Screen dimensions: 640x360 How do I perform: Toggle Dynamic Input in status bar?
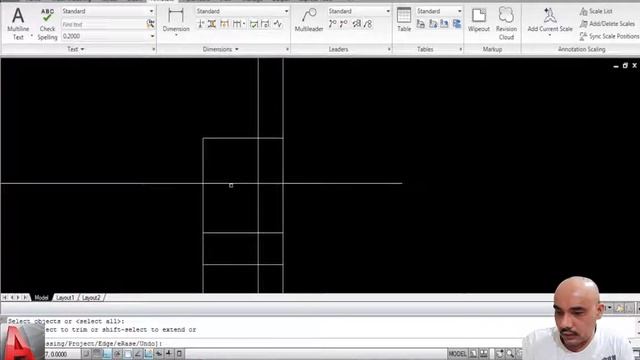pyautogui.click(x=159, y=353)
